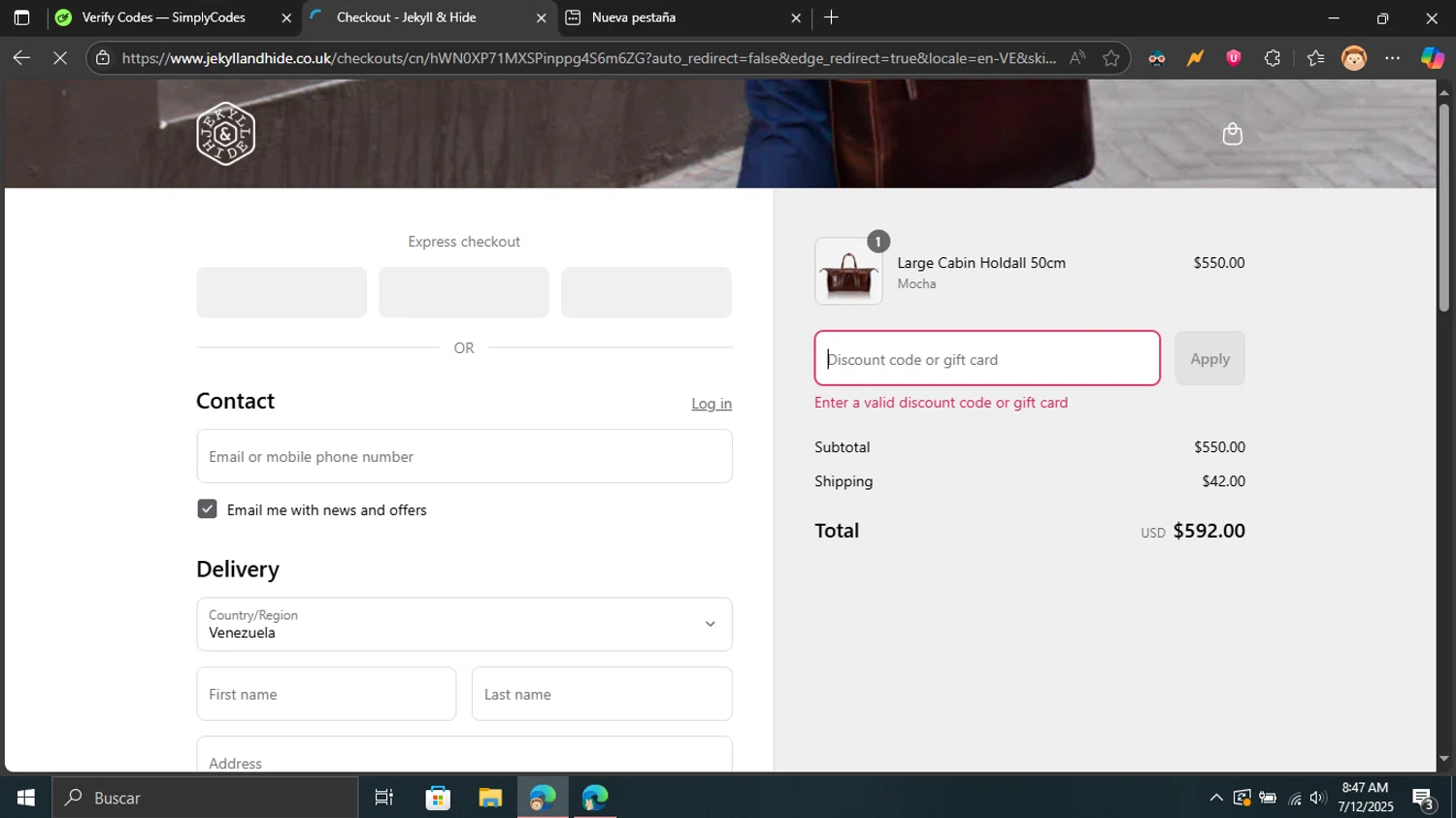
Task: Stop loading the page with the X button
Action: point(60,58)
